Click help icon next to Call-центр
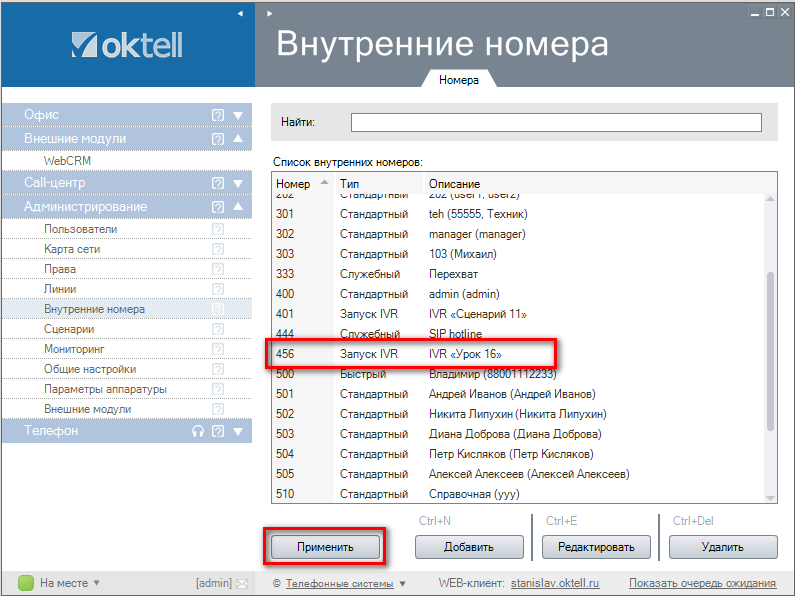 tap(218, 183)
